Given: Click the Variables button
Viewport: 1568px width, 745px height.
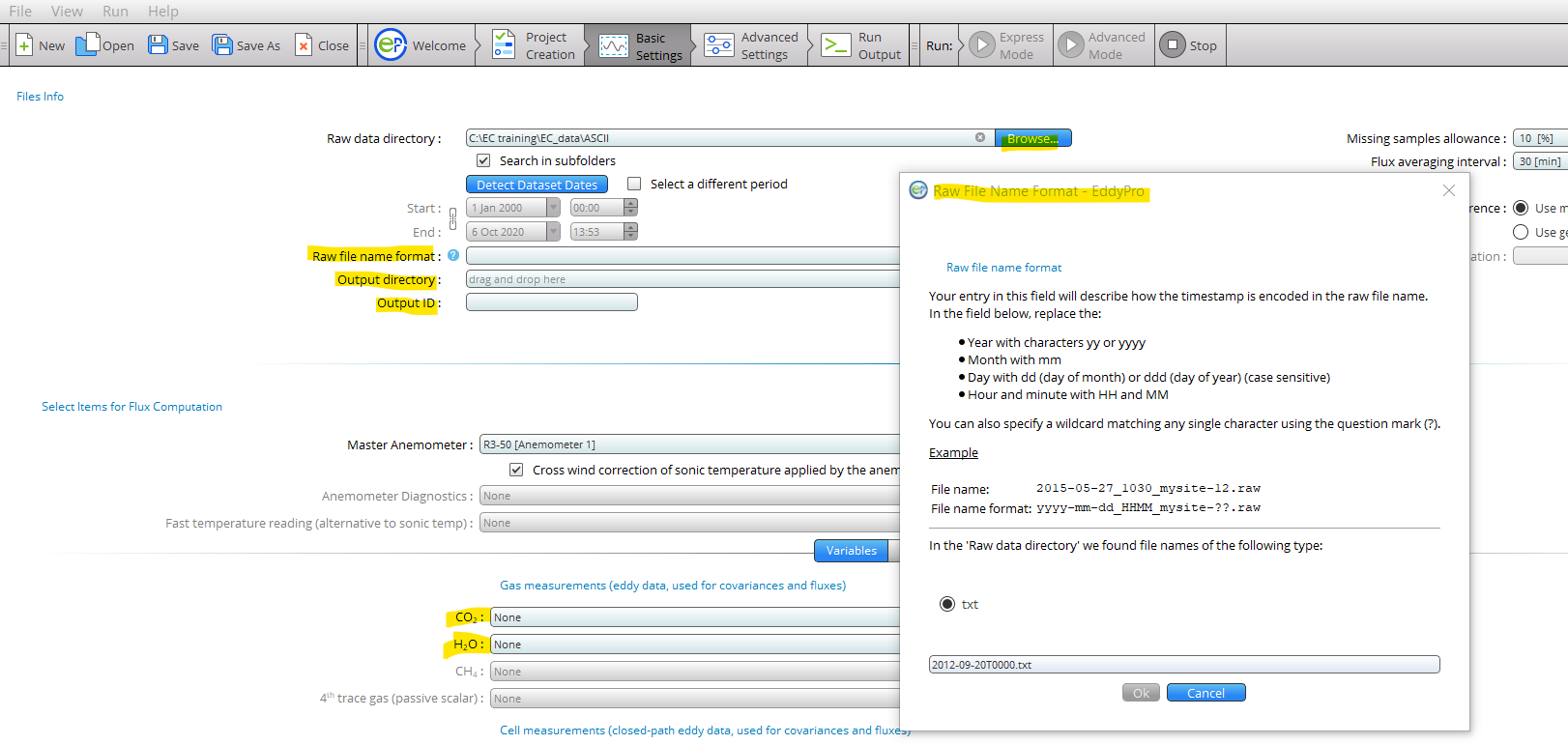Looking at the screenshot, I should [852, 551].
